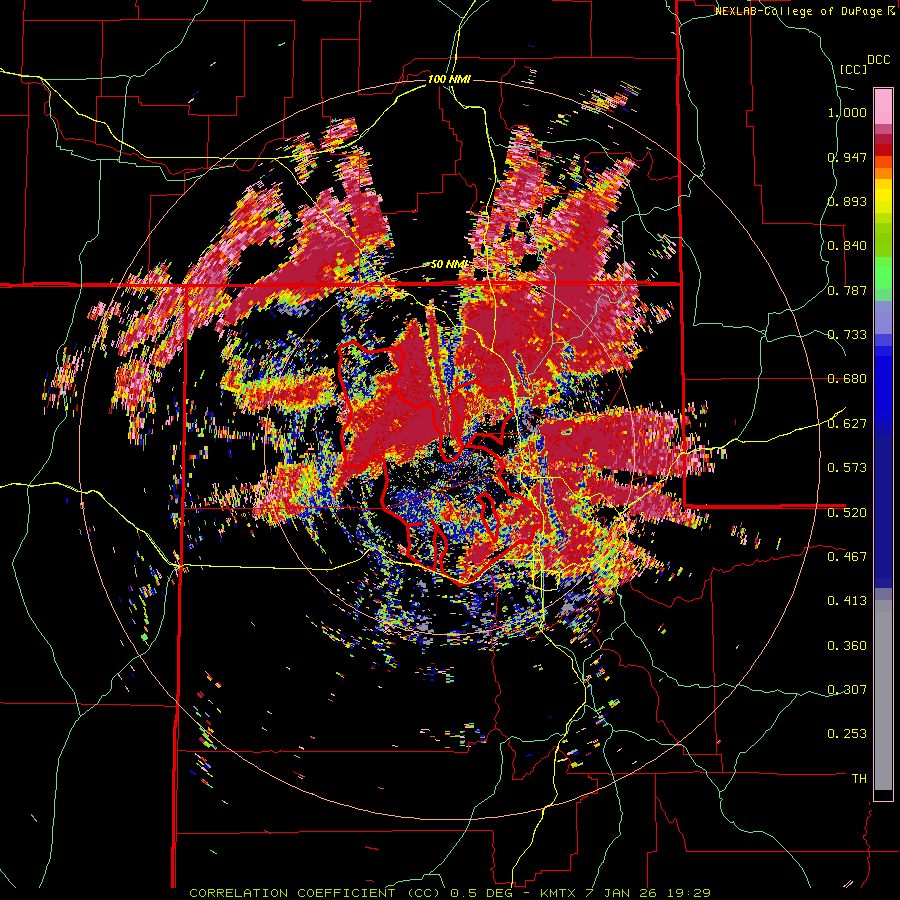Select the 1.000 value on the legend
This screenshot has width=900, height=900.
click(847, 112)
